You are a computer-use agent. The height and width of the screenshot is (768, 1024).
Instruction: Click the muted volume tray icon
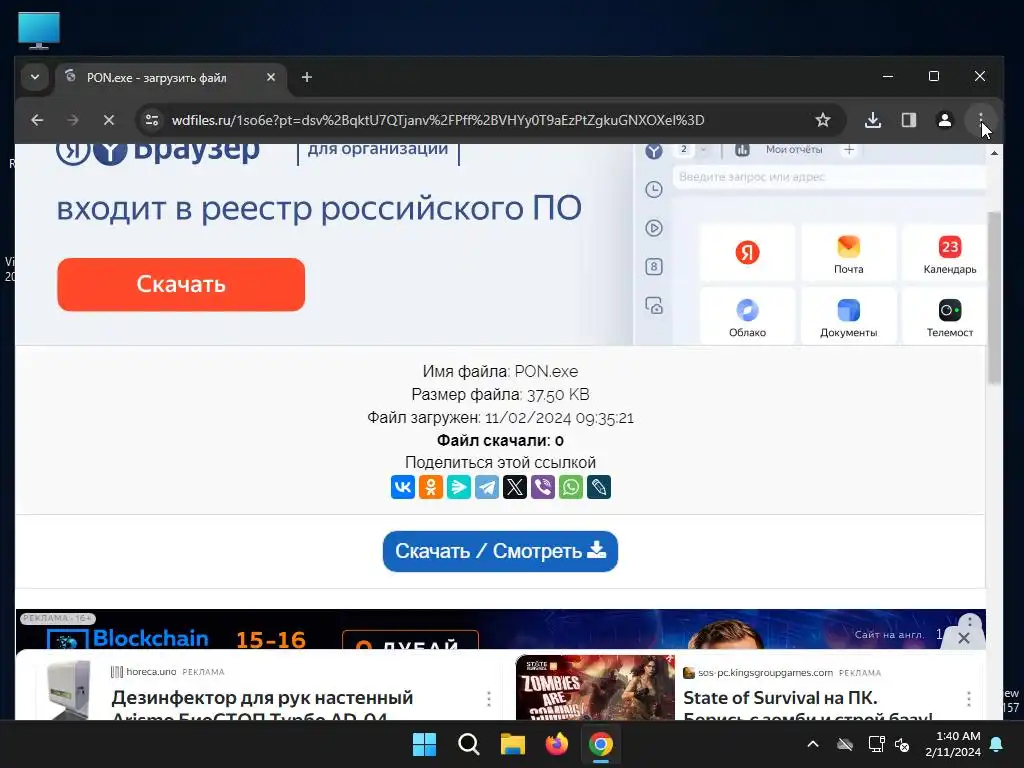click(902, 744)
